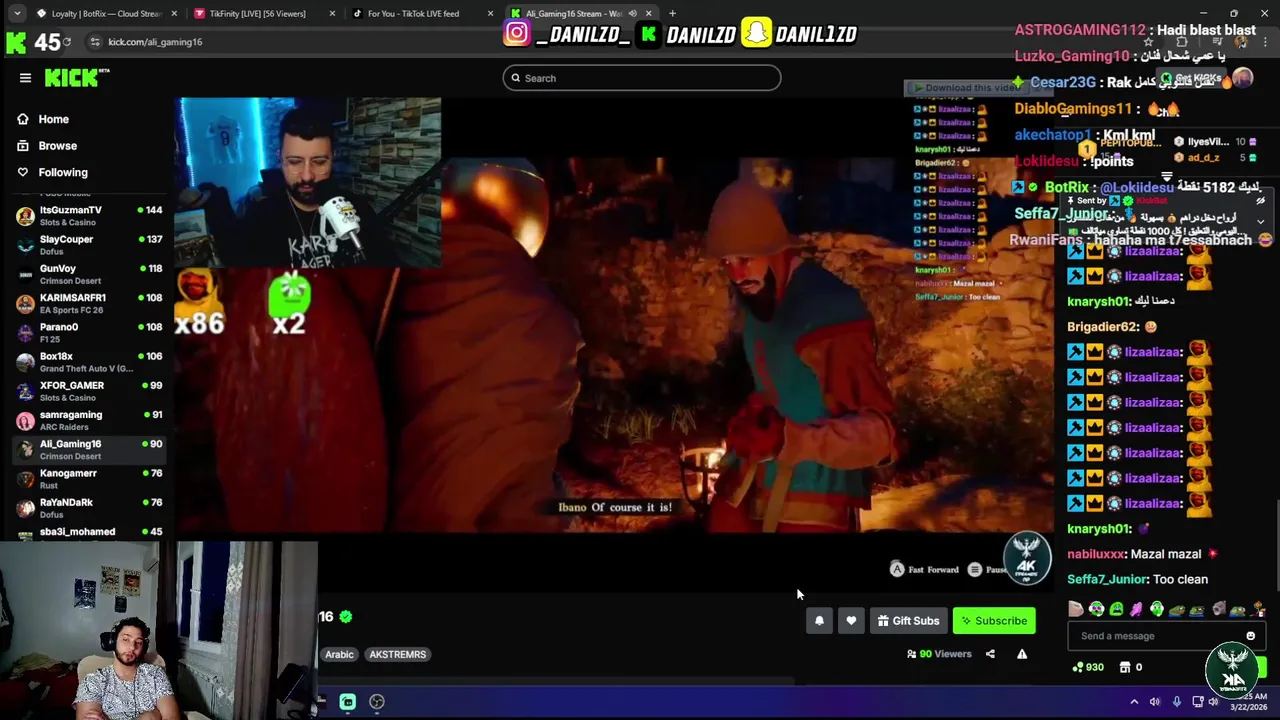This screenshot has height=720, width=1280.
Task: Select the purple emote in quick emotes
Action: coord(1137,609)
